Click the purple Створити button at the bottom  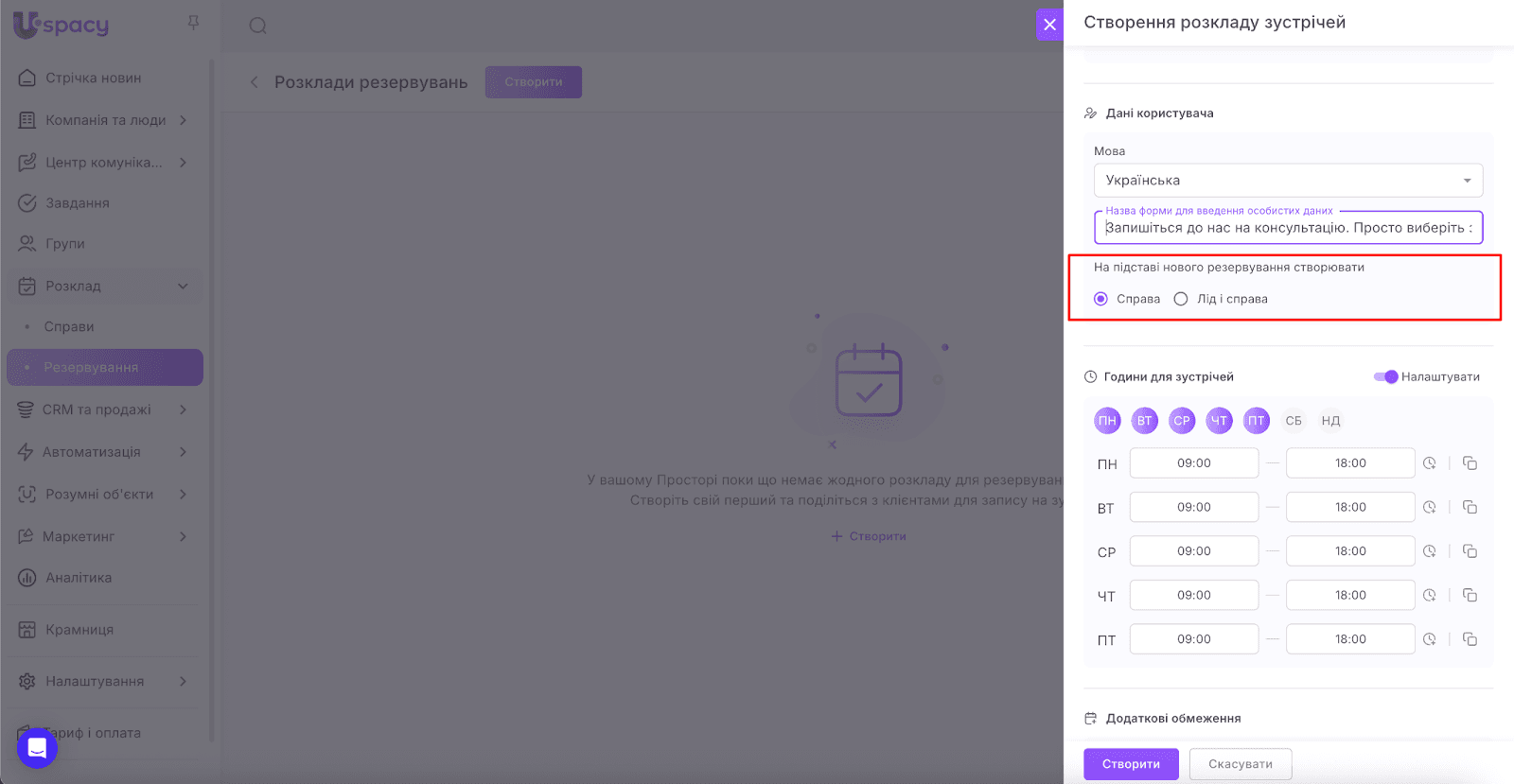pos(1131,764)
